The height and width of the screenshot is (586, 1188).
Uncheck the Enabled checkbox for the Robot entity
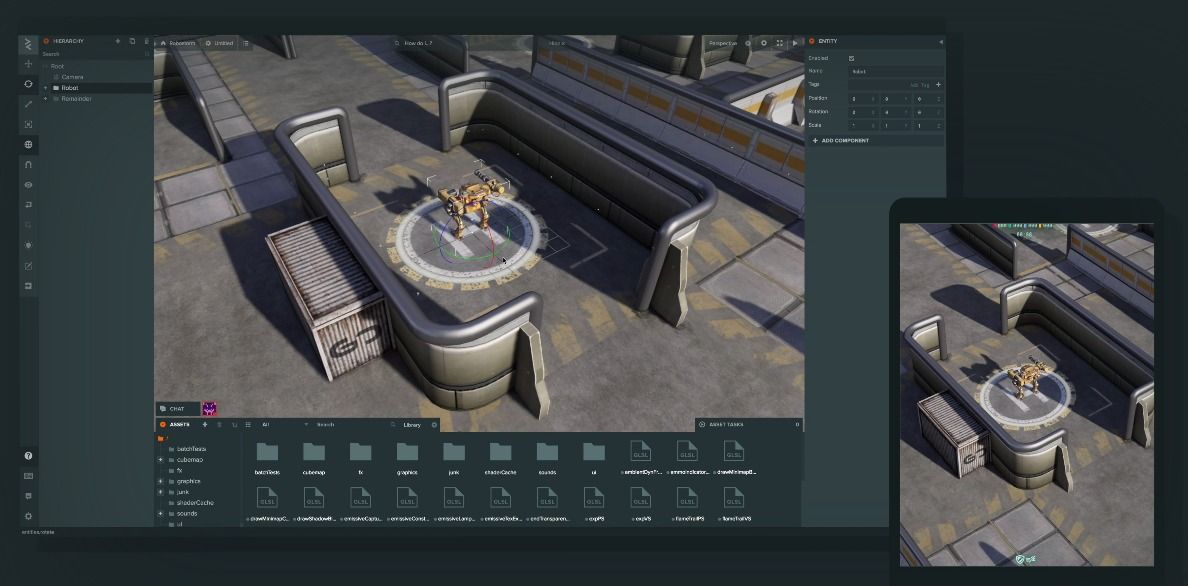(851, 58)
